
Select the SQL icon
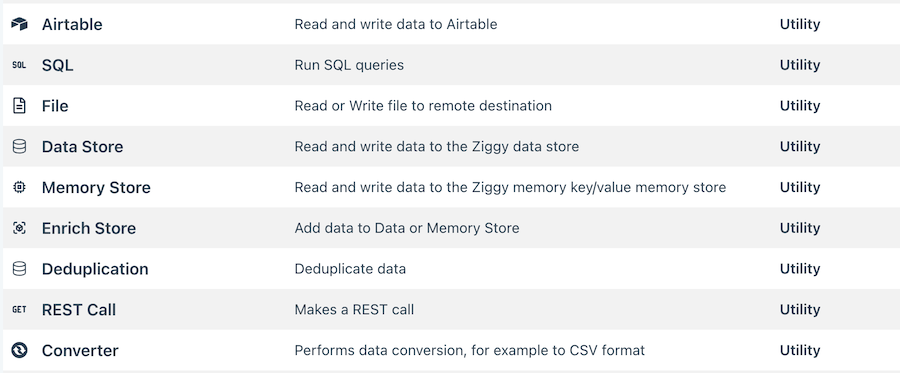pos(20,65)
